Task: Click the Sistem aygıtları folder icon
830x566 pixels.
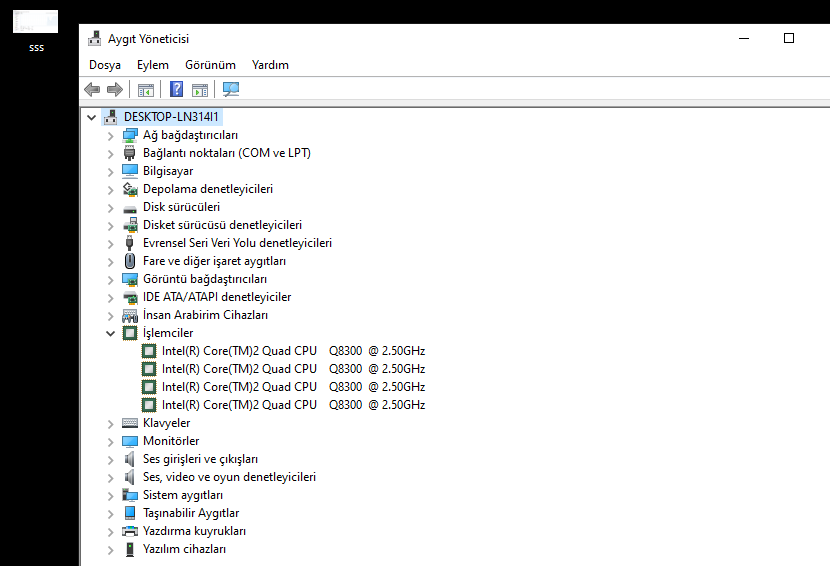Action: [x=130, y=495]
